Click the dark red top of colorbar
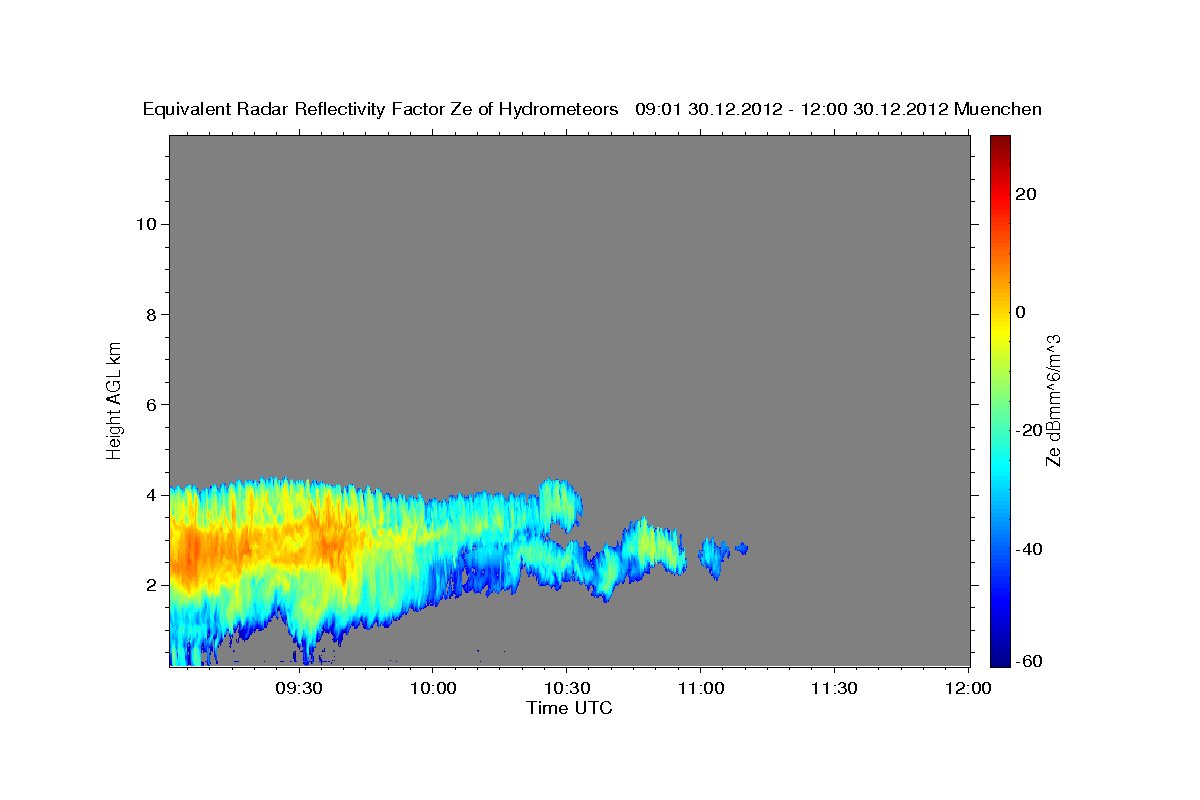Viewport: 1200px width, 800px height. click(x=999, y=143)
